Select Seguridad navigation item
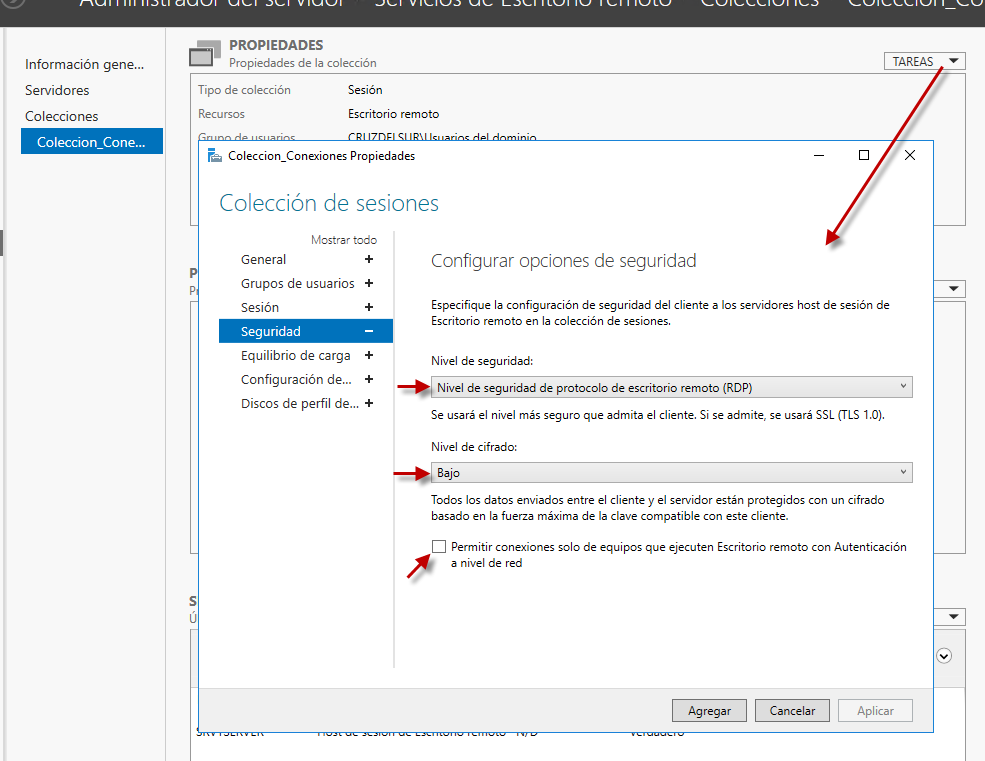 270,331
